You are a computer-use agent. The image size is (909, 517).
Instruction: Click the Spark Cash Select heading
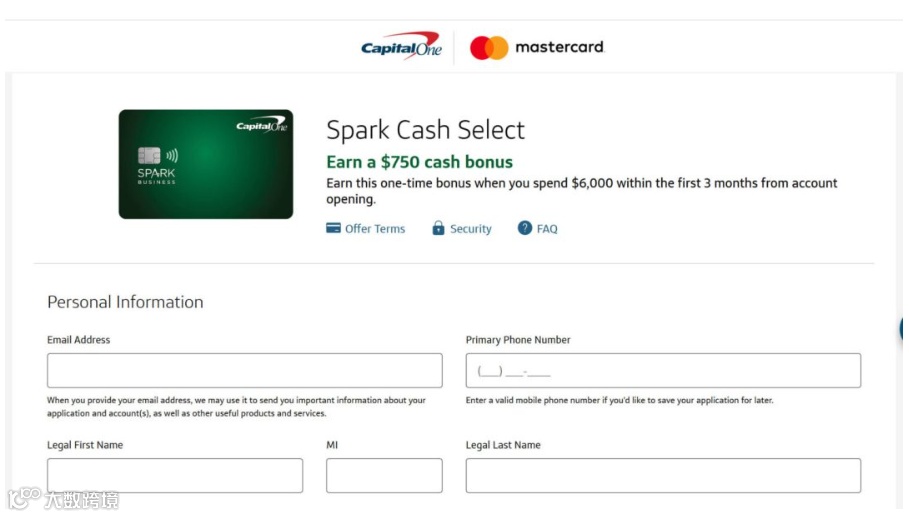click(x=425, y=130)
